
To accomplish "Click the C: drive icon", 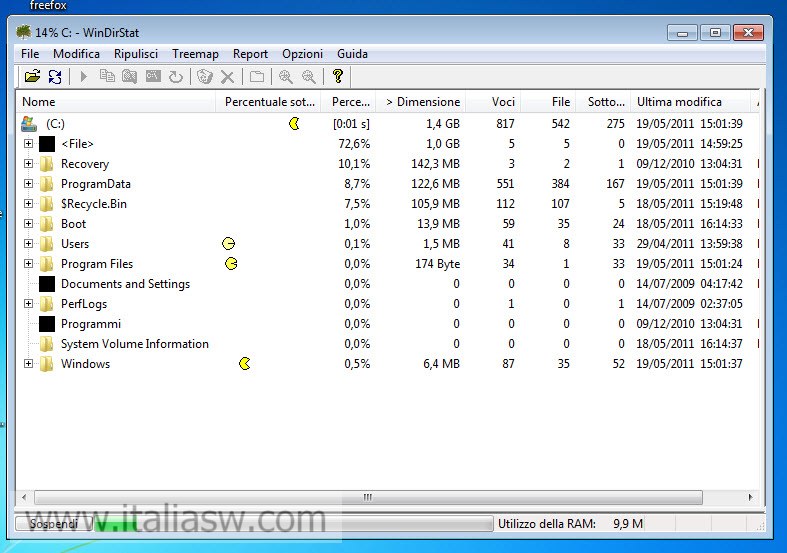I will [x=29, y=123].
